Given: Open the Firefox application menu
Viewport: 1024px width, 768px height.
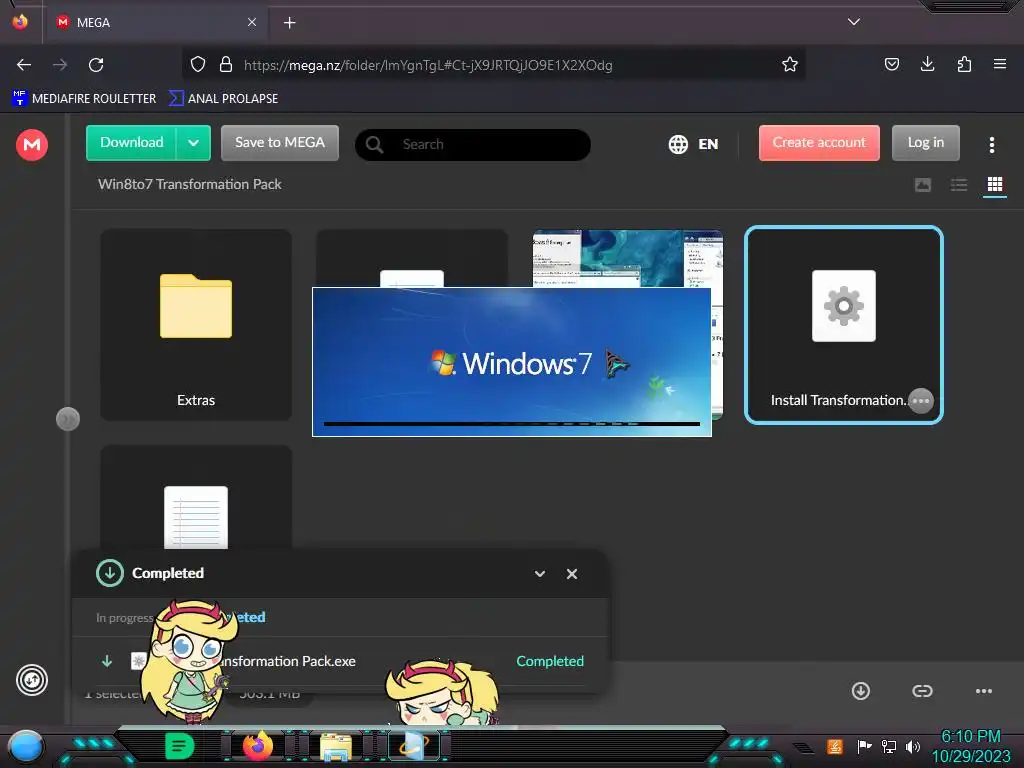Looking at the screenshot, I should coord(999,64).
